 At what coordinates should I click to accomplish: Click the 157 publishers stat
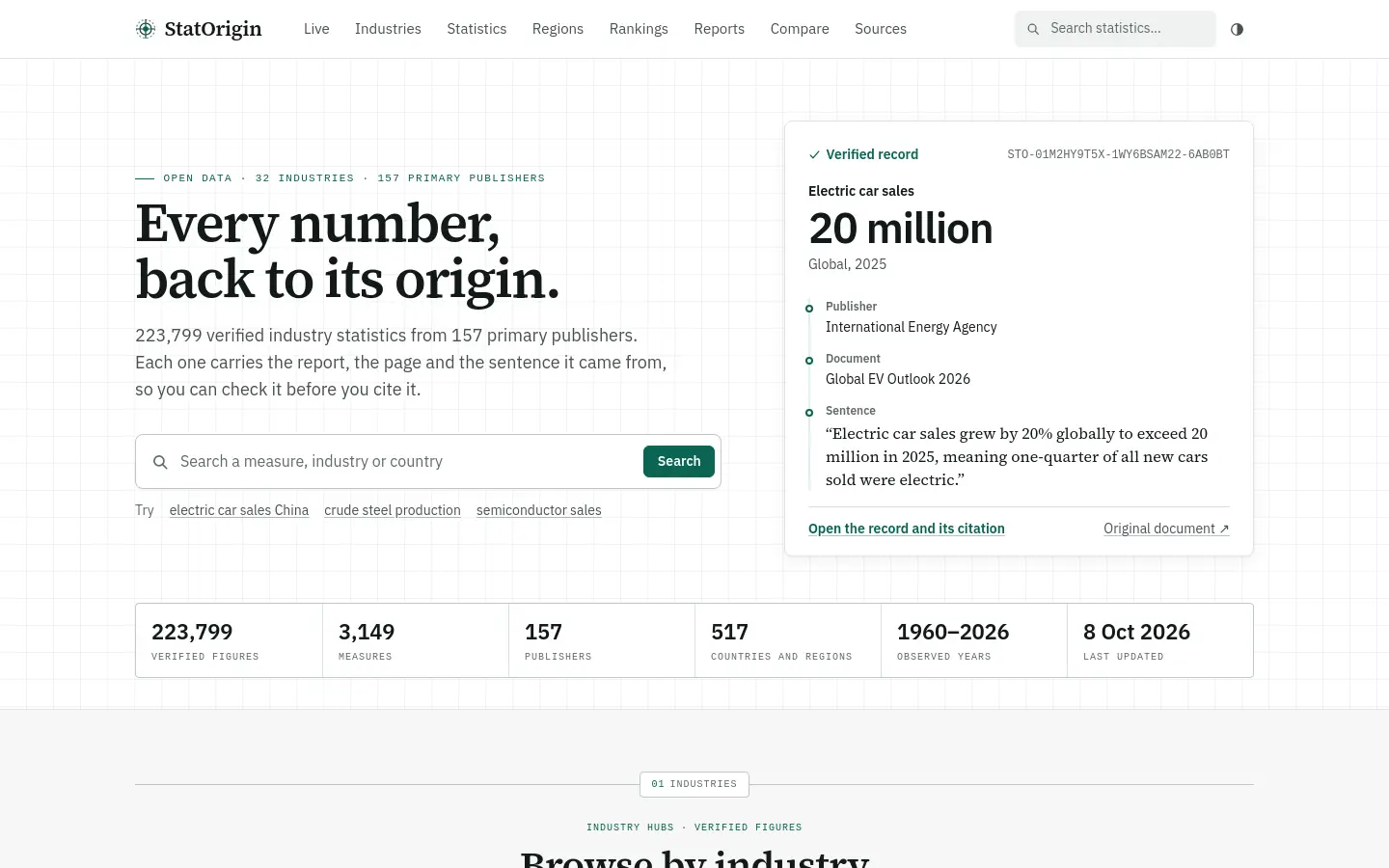click(x=602, y=640)
